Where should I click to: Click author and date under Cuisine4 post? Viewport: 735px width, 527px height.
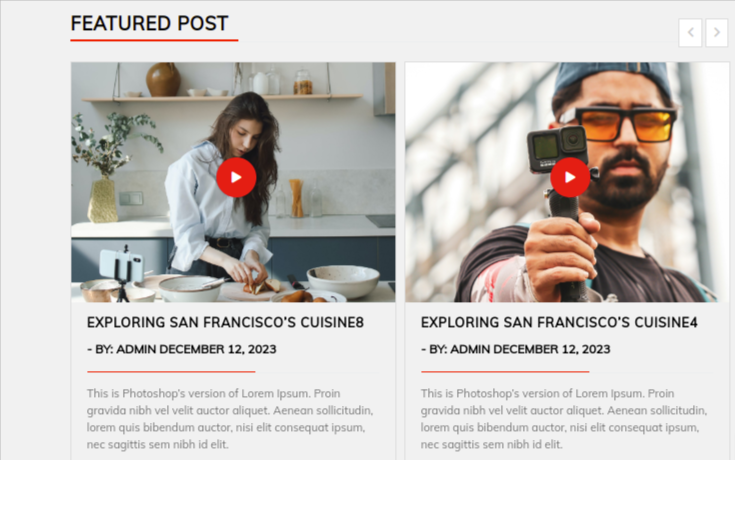(x=516, y=349)
